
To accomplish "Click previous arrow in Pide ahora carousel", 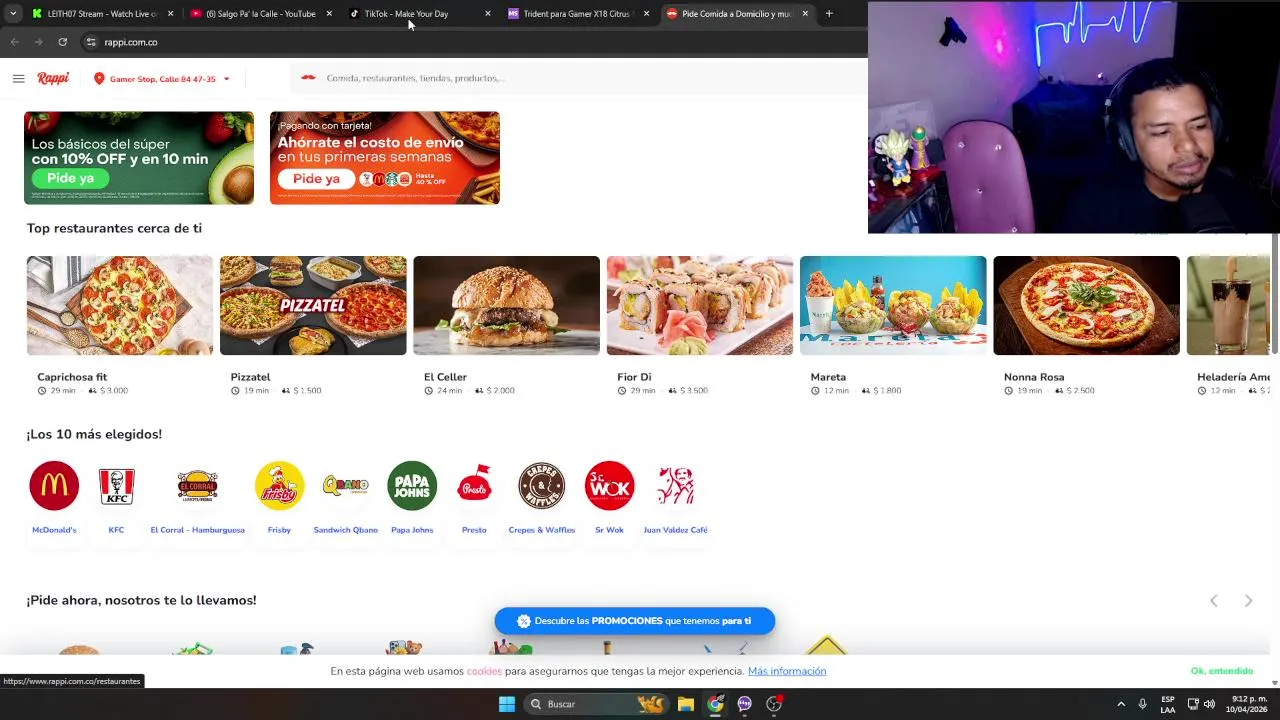I will tap(1214, 600).
